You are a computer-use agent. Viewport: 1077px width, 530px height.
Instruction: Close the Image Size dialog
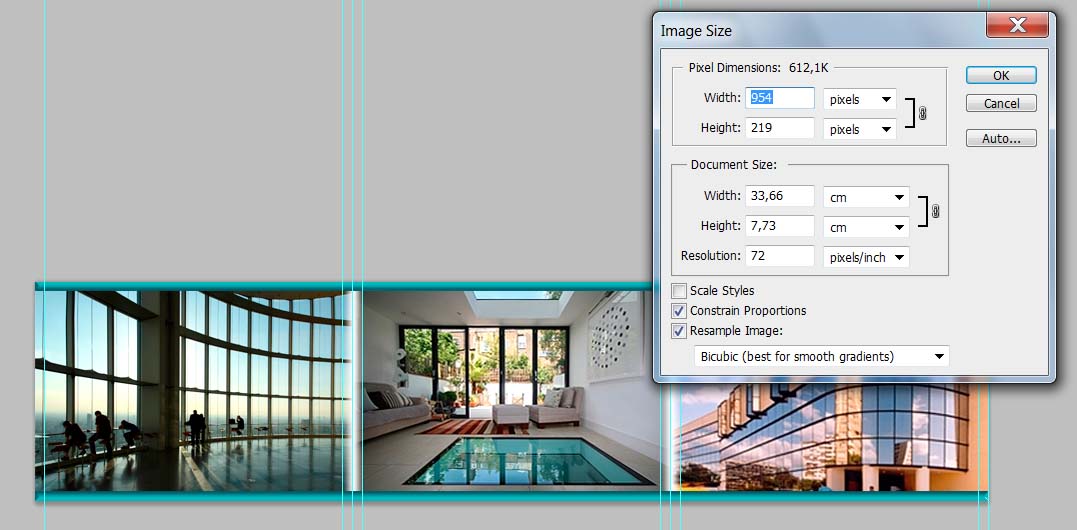(x=1017, y=26)
